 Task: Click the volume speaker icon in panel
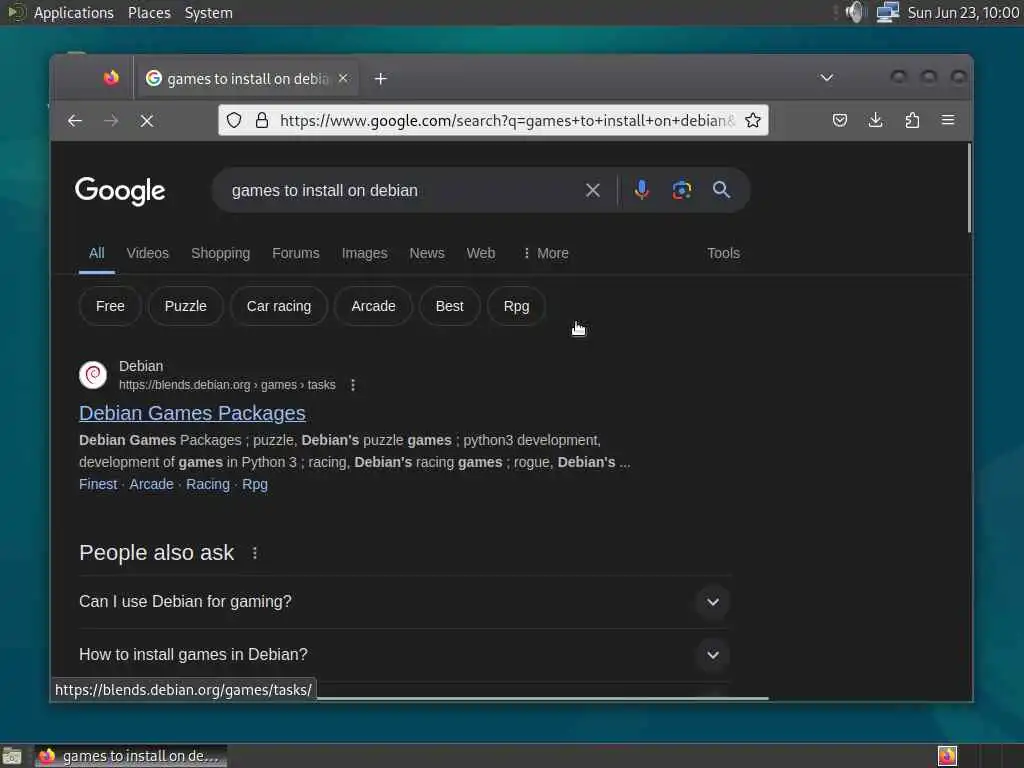coord(855,12)
